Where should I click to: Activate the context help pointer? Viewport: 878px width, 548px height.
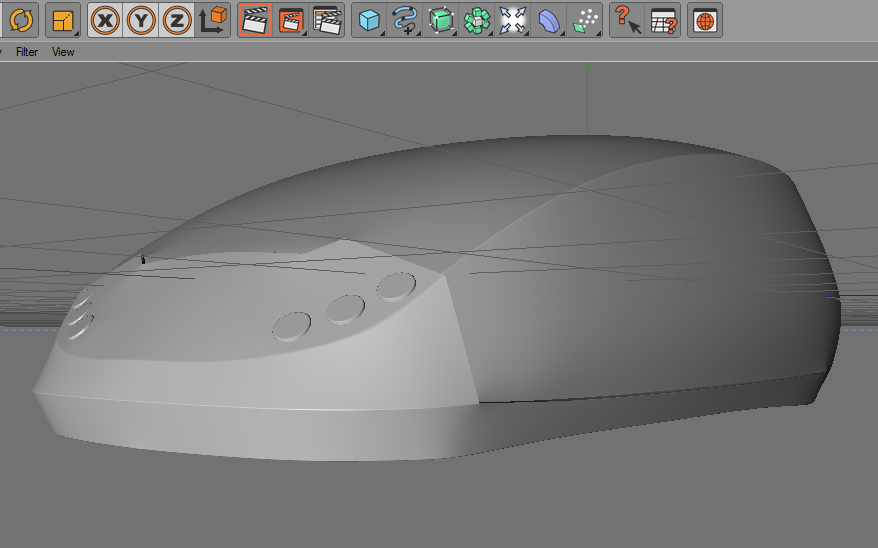coord(627,20)
